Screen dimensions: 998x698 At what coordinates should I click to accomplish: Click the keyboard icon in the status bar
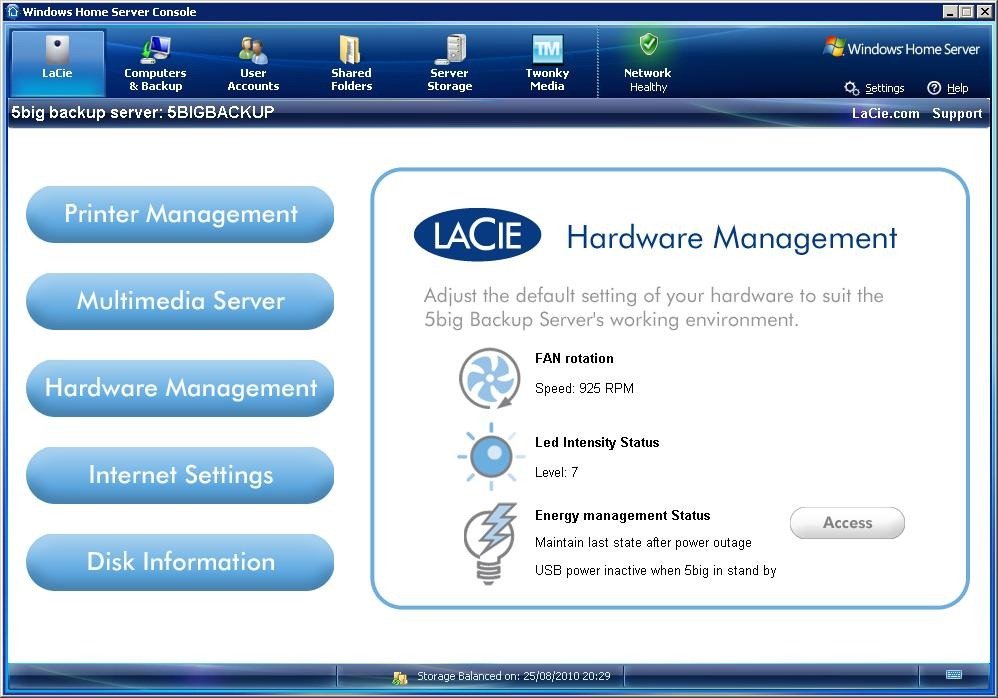954,674
